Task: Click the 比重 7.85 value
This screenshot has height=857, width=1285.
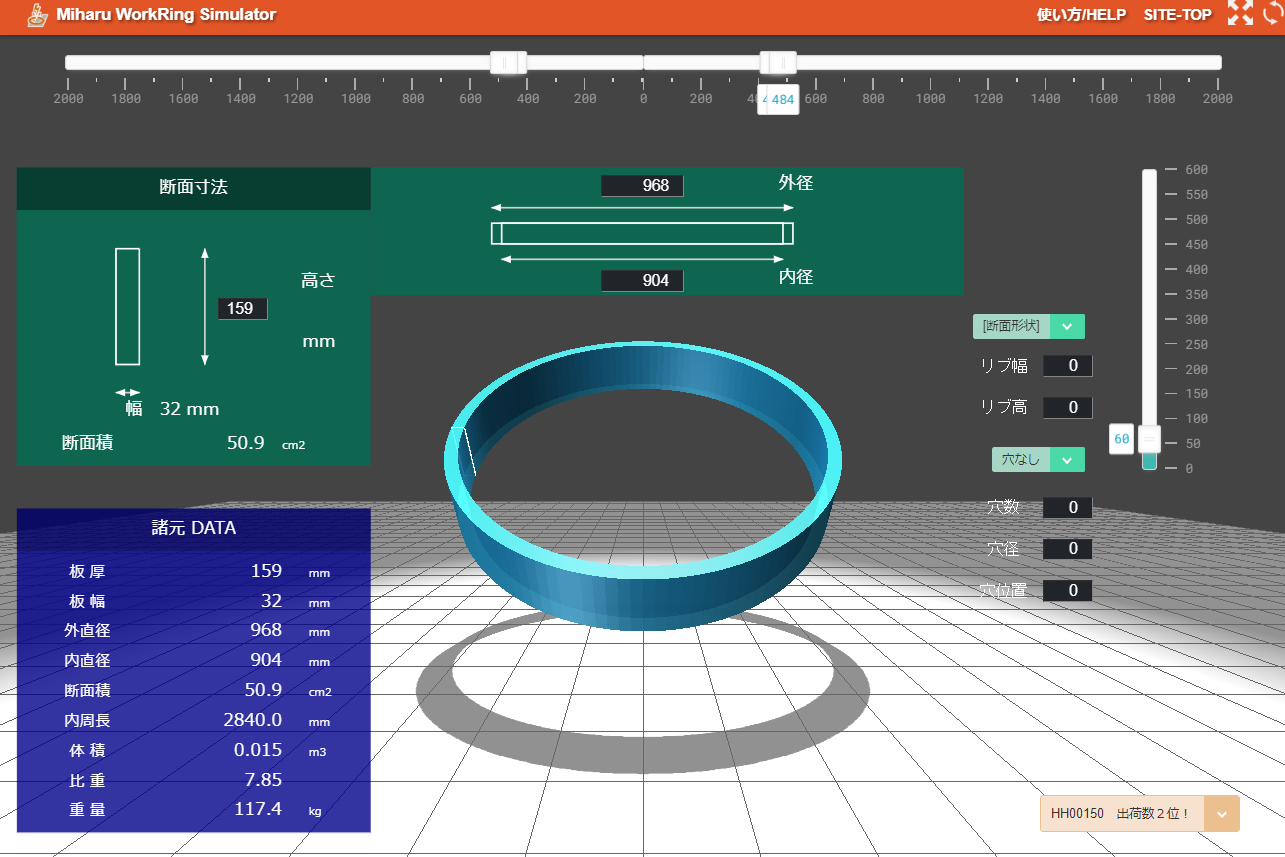Action: point(263,780)
